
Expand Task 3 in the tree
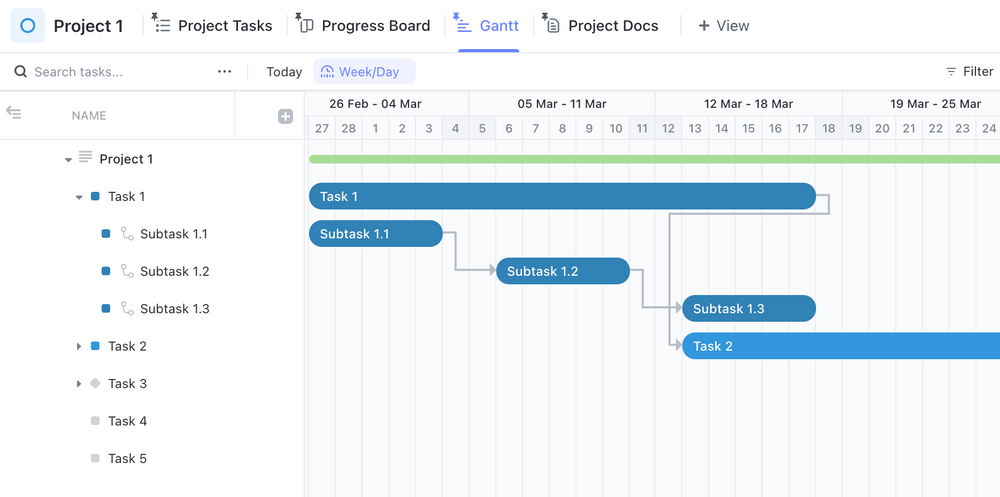(79, 384)
